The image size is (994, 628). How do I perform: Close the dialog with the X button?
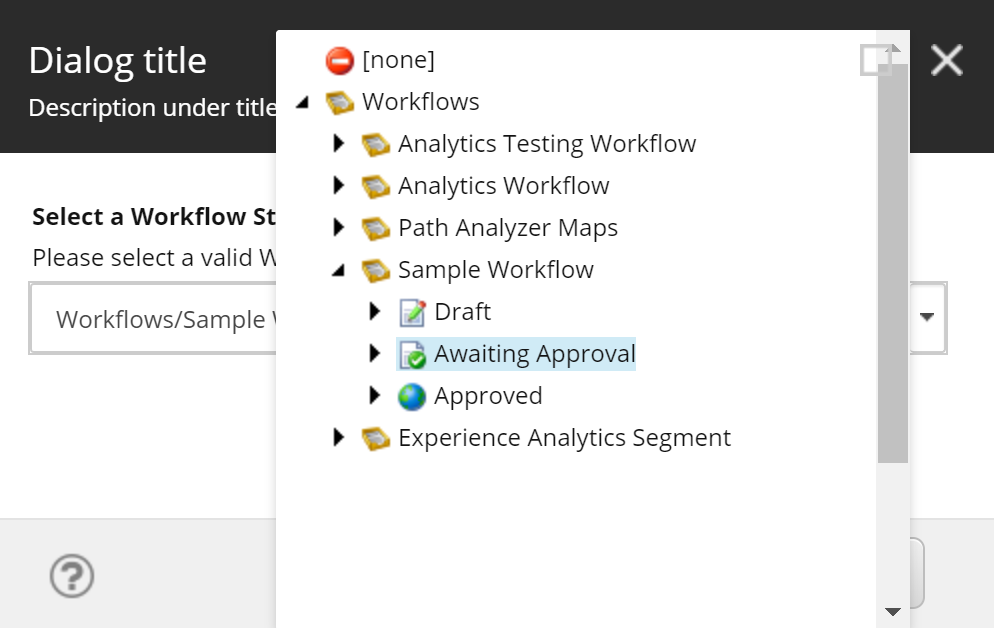946,60
